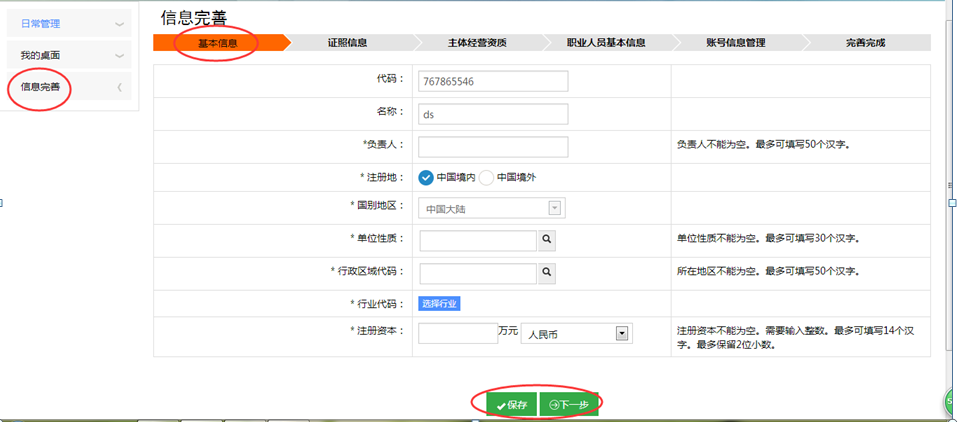Click 下一步 button
The width and height of the screenshot is (958, 422).
569,405
